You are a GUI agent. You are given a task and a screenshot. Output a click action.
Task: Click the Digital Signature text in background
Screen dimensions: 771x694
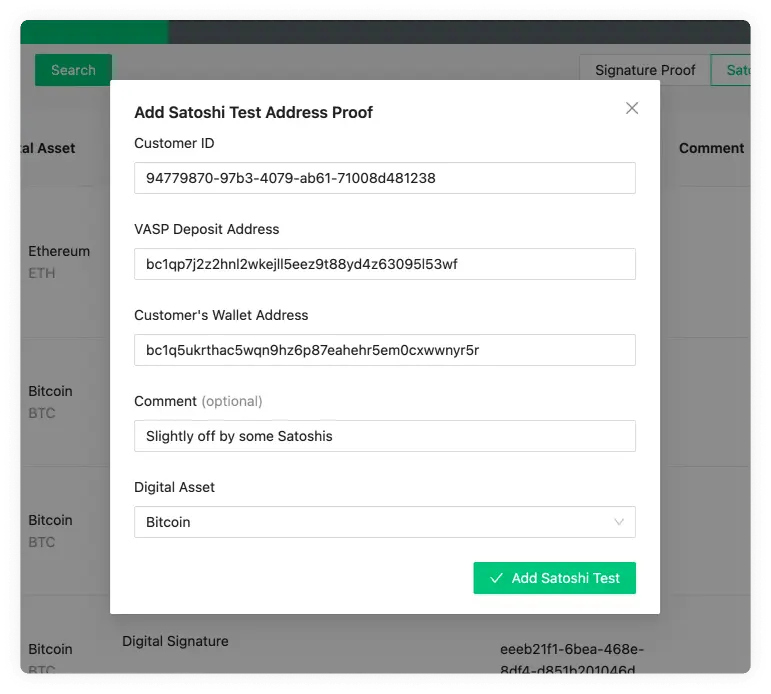tap(175, 641)
